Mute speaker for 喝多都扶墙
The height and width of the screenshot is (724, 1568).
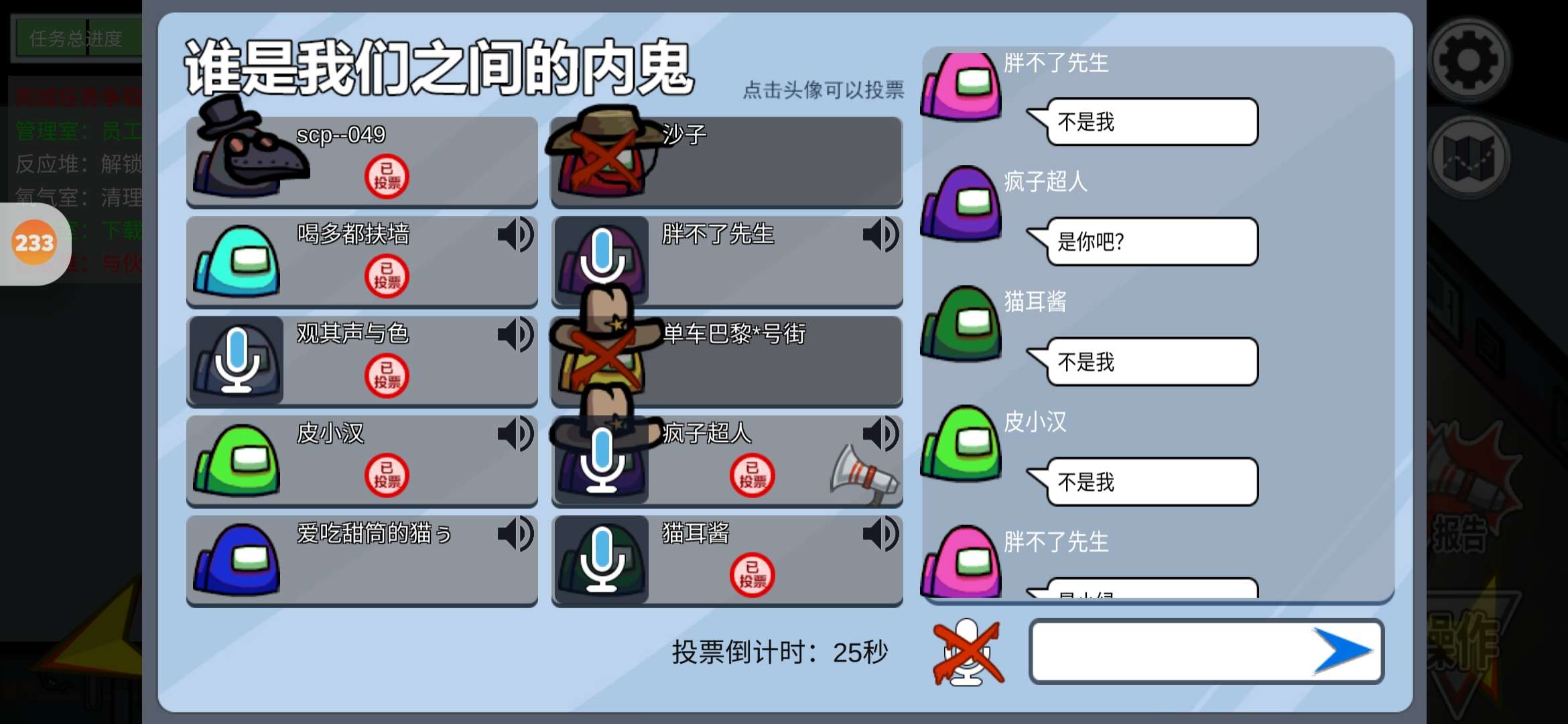tap(515, 235)
